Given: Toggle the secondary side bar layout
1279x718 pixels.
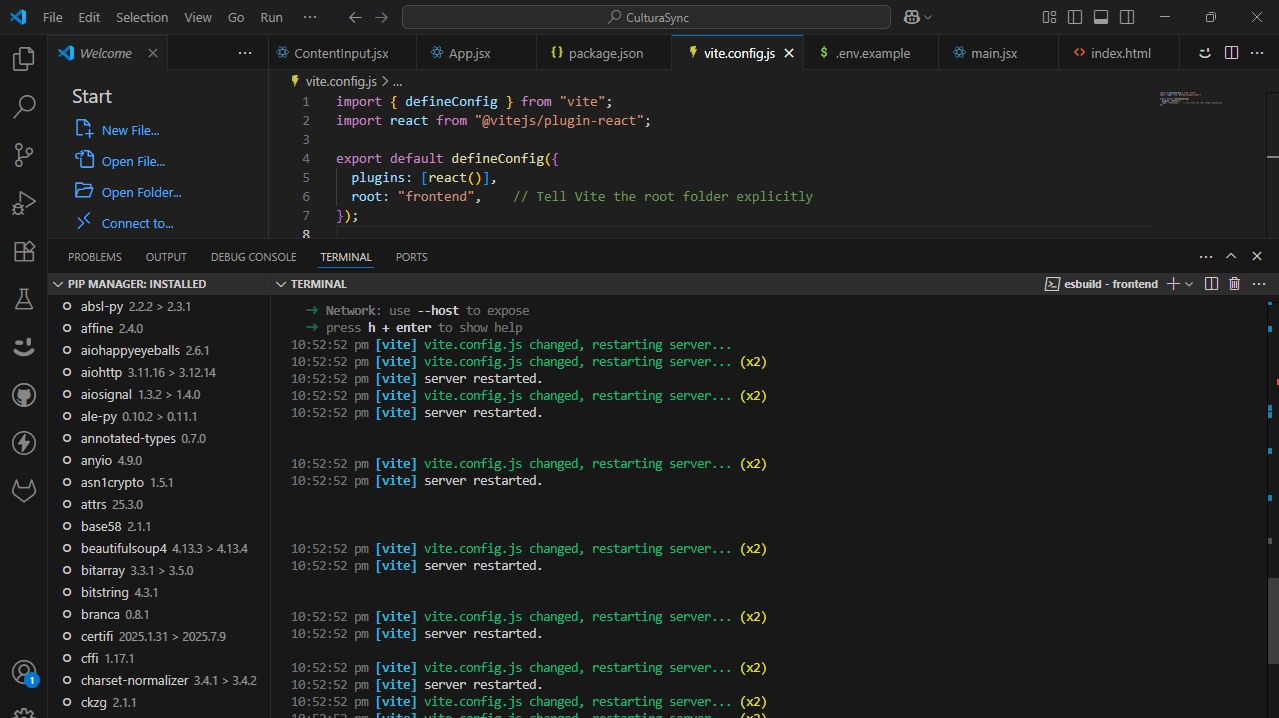Looking at the screenshot, I should [1127, 17].
